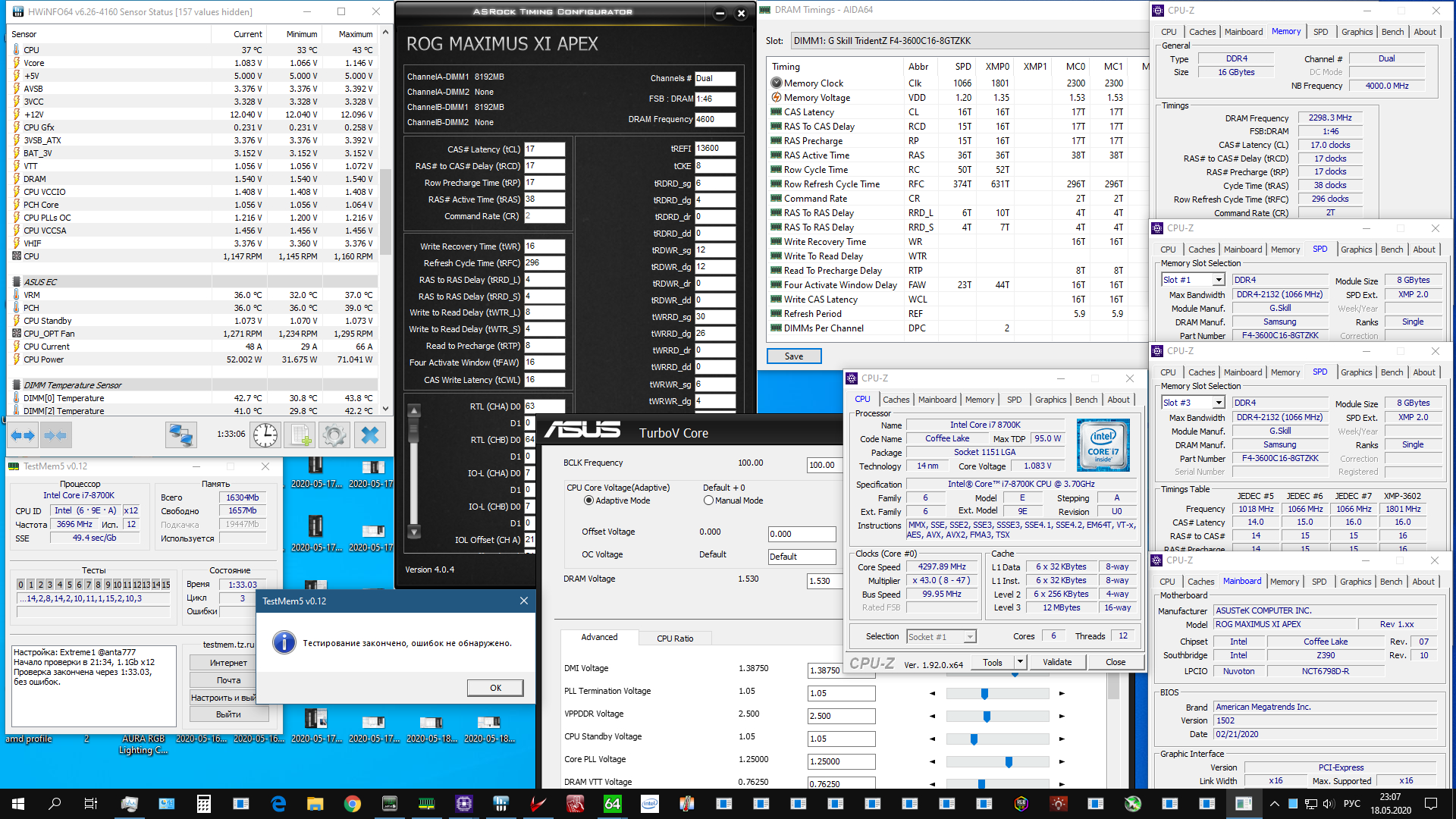Click the DRAM Voltage input field
The image size is (1456, 819).
point(823,582)
